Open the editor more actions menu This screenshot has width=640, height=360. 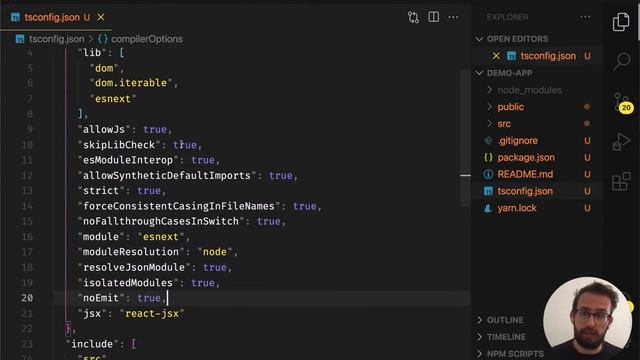(x=453, y=17)
